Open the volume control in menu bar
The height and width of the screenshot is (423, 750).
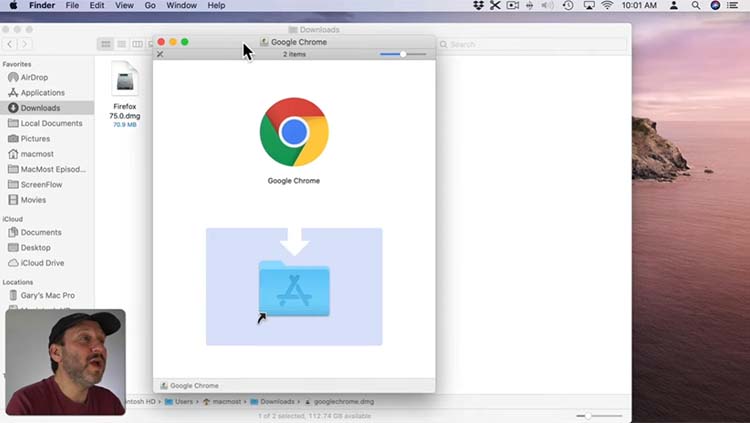[x=547, y=5]
